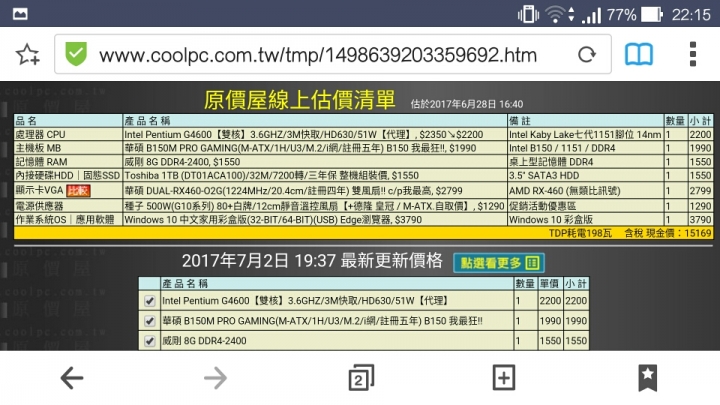
Task: Open the browser three-dot menu
Action: click(693, 54)
